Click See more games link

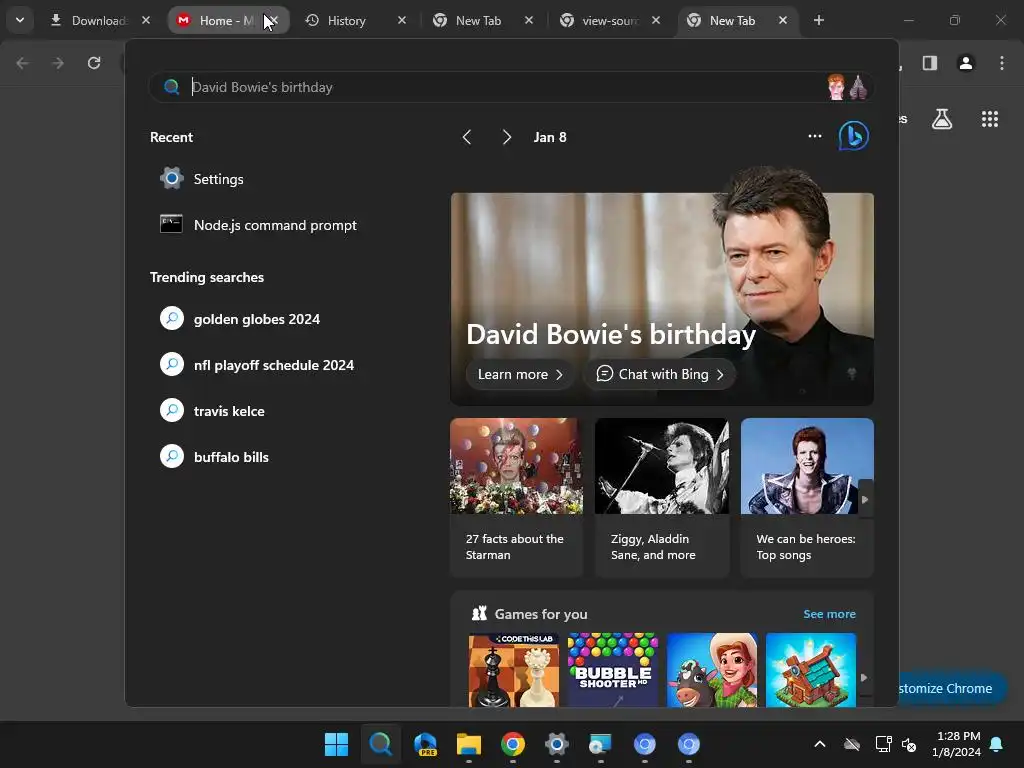tap(829, 614)
